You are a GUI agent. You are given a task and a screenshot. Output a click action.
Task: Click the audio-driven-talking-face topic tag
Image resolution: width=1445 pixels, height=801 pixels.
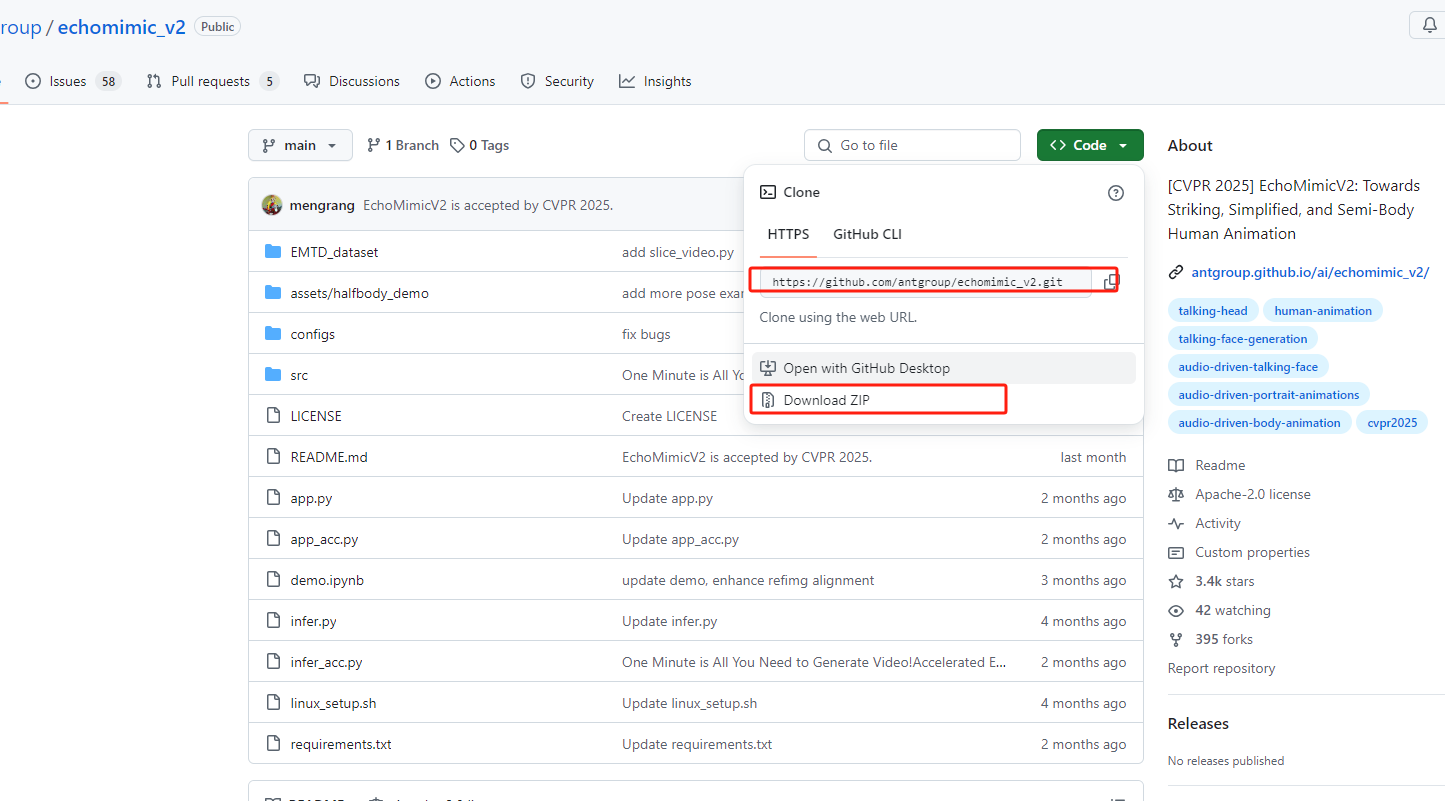tap(1248, 367)
